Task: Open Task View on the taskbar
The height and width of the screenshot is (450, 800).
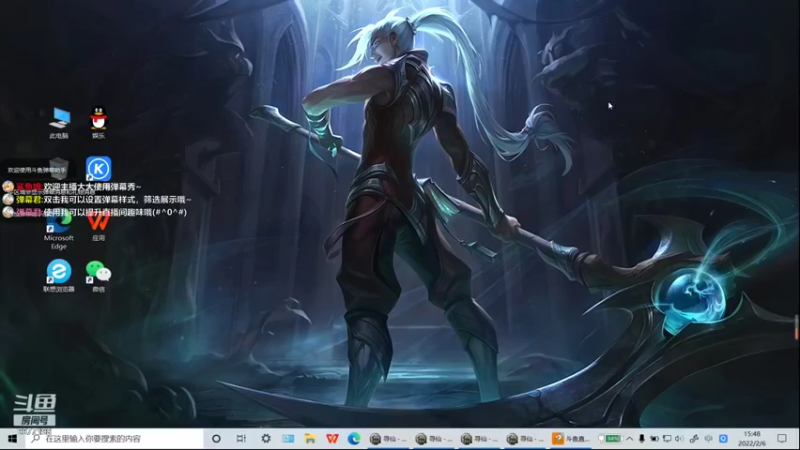Action: 241,439
